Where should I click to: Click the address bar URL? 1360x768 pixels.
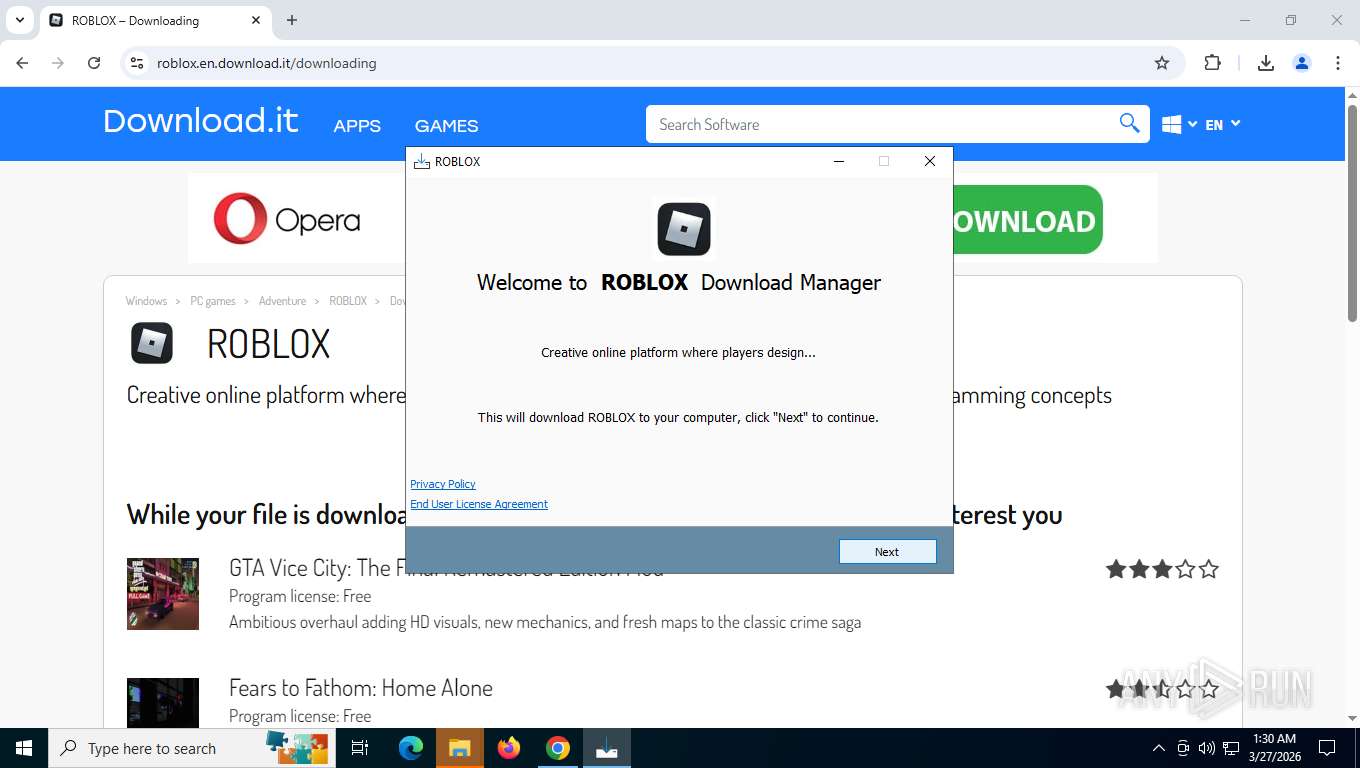[267, 63]
